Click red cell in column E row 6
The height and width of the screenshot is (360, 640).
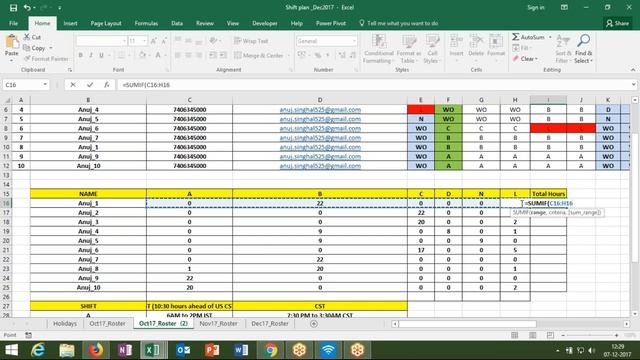(421, 109)
